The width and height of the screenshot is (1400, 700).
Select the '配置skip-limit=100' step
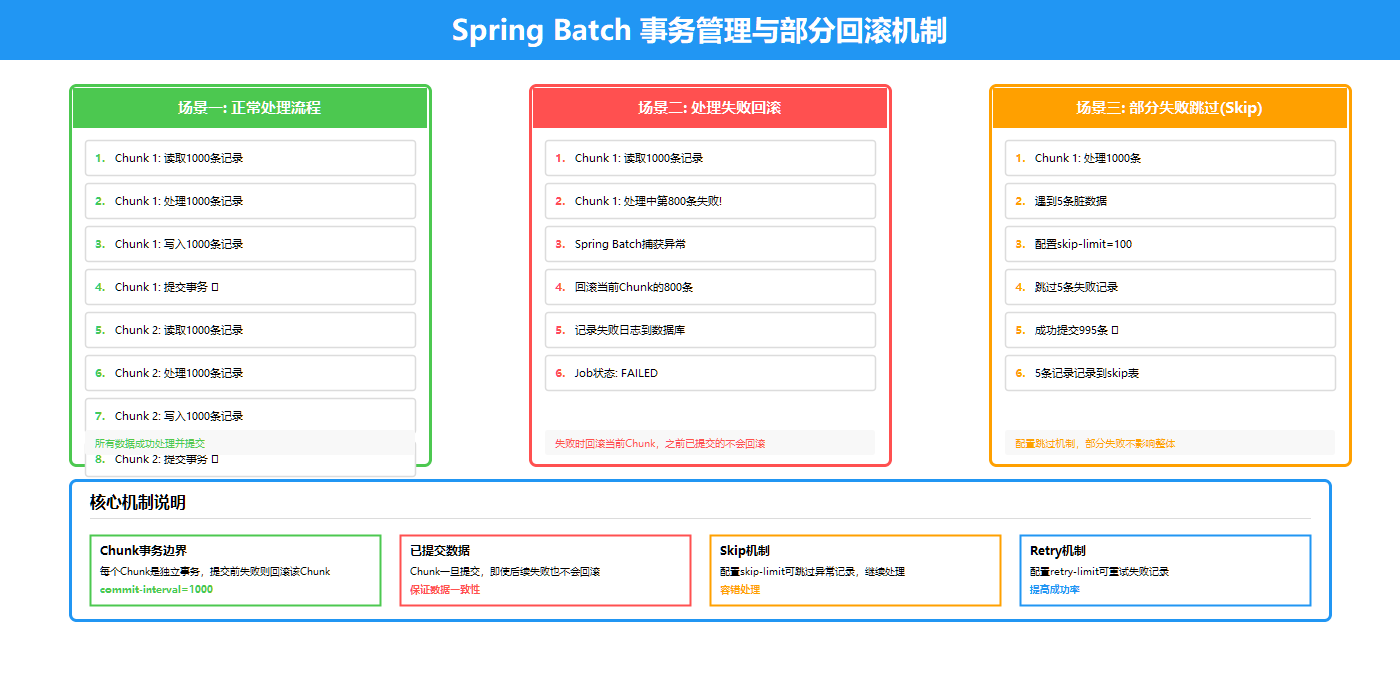click(1170, 244)
